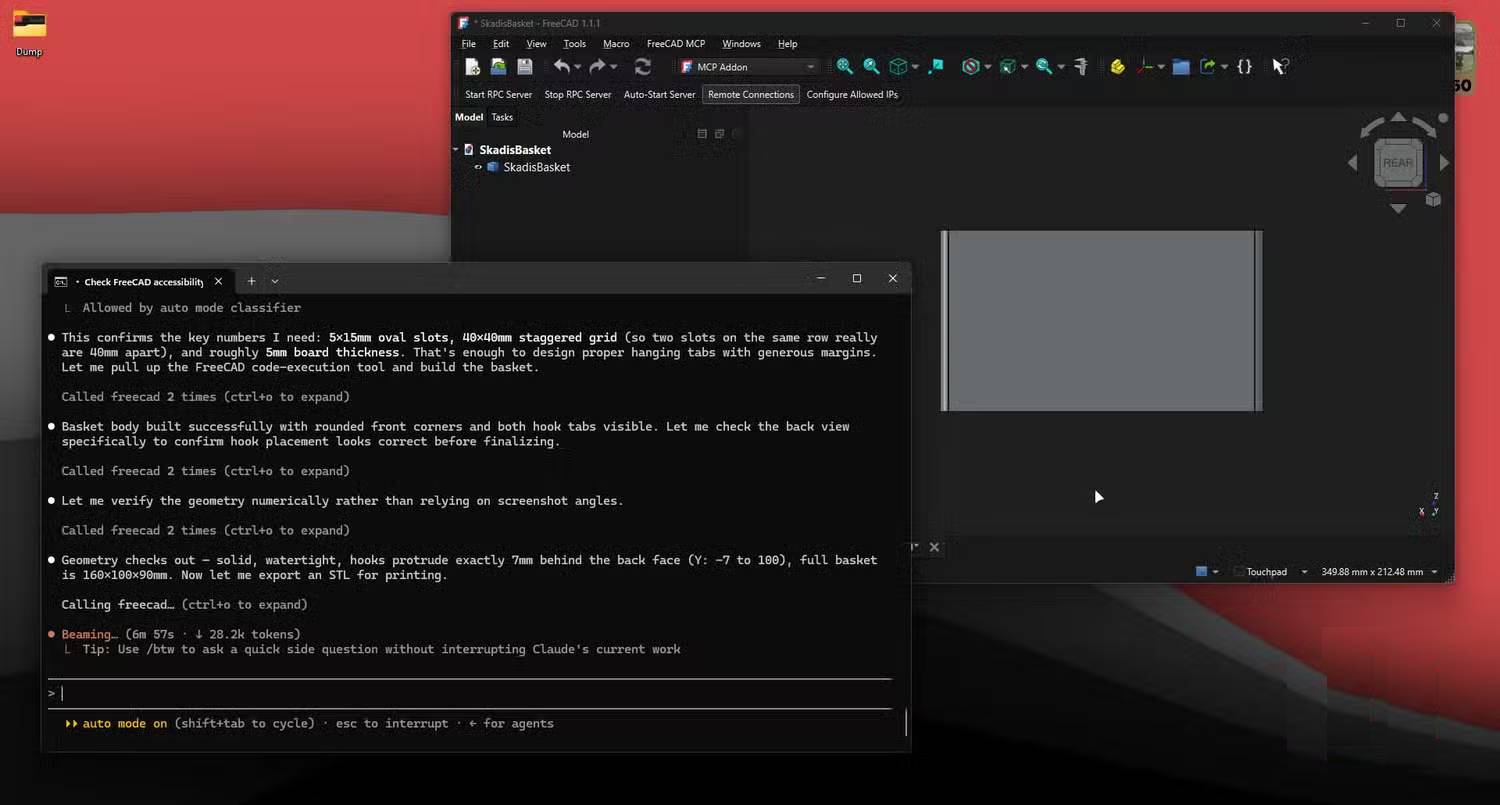Refresh the FreeCAD document

click(643, 66)
